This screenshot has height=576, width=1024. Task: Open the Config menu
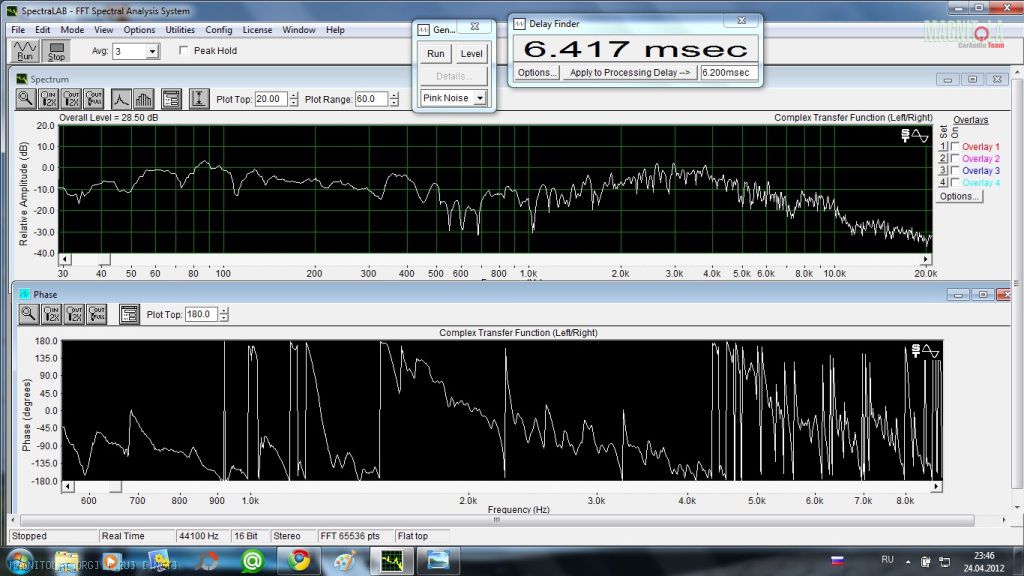218,30
